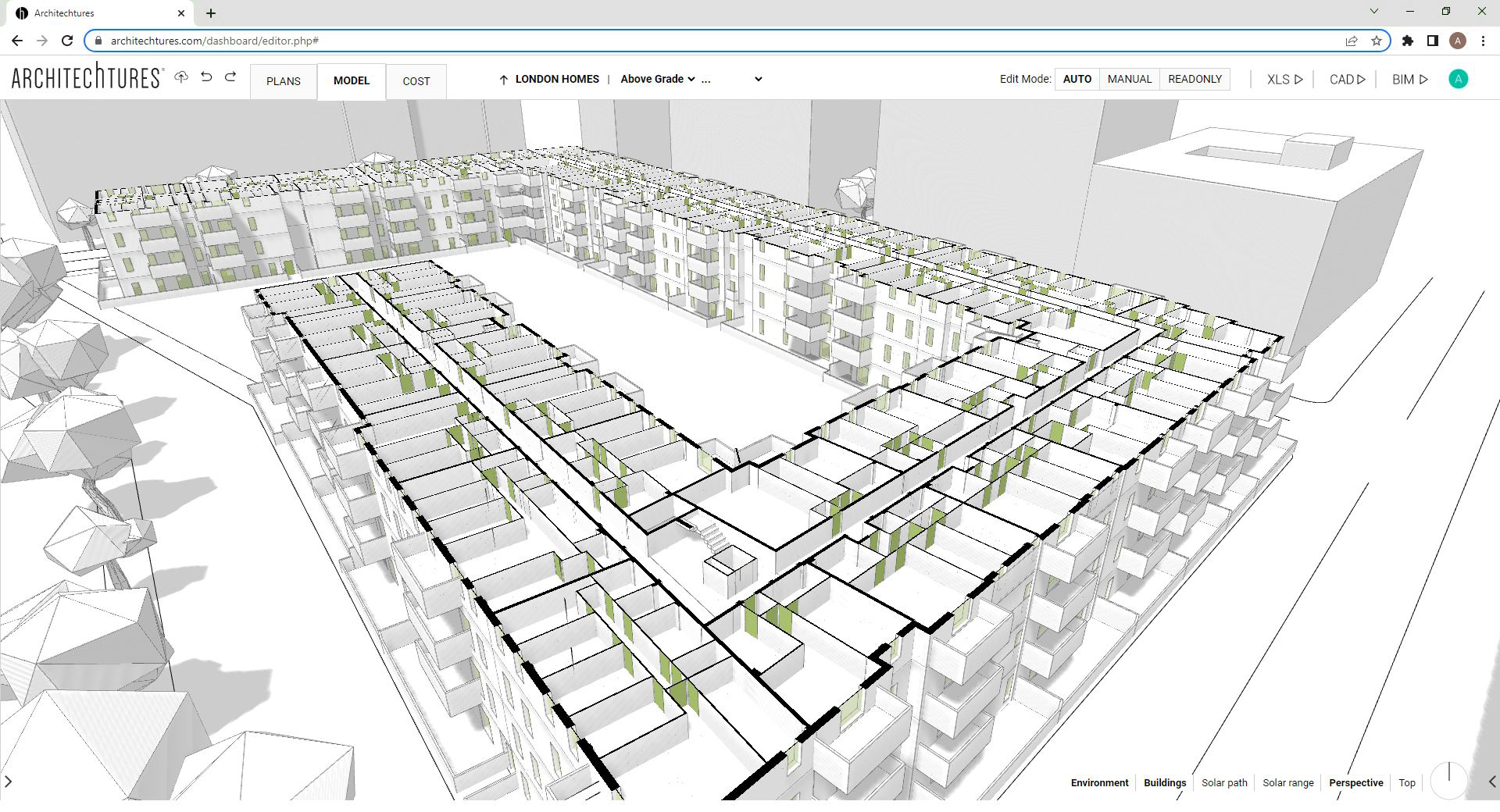Go forward in browser history
Viewport: 1500px width, 812px height.
(x=42, y=41)
